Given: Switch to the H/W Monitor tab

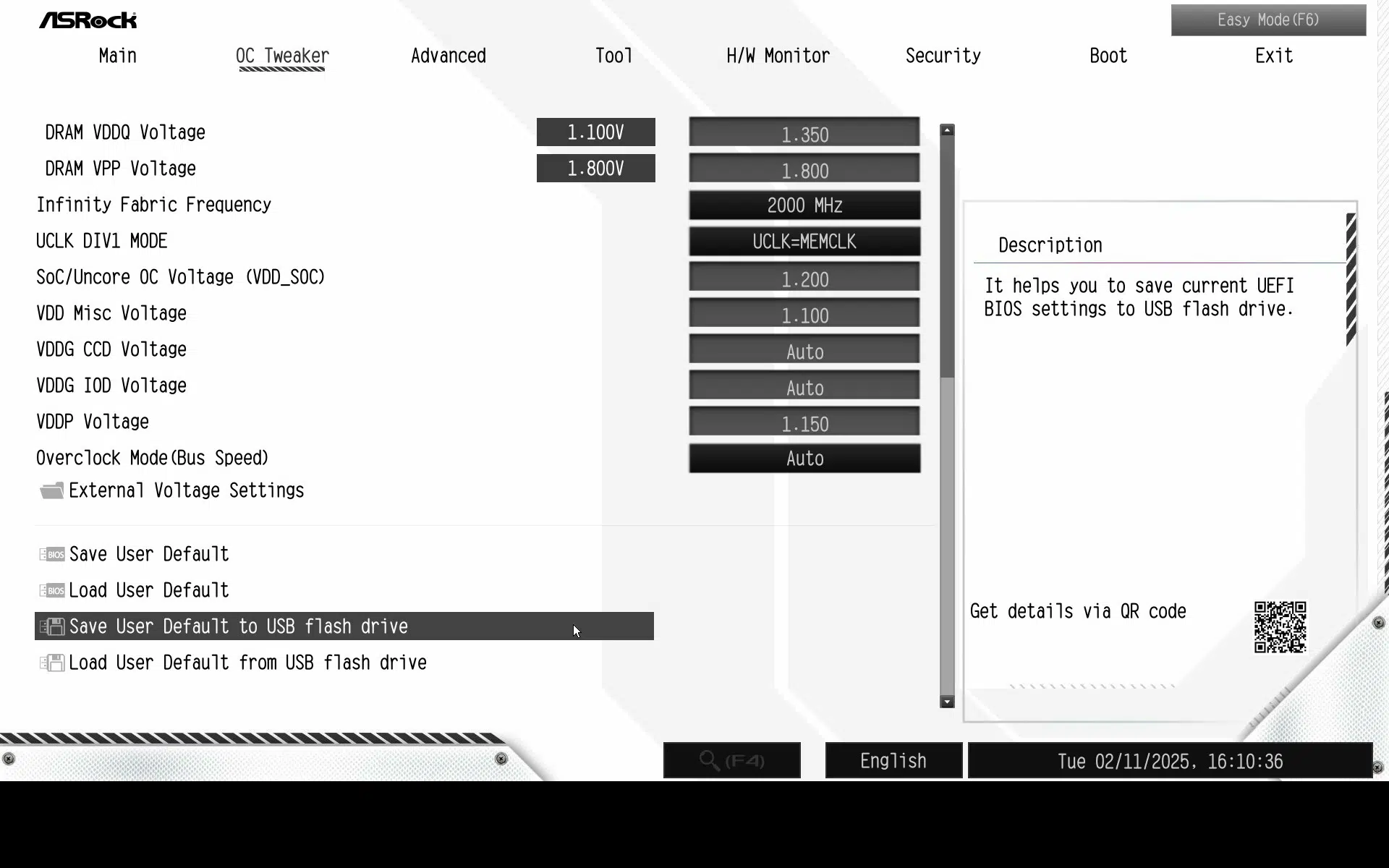Looking at the screenshot, I should (778, 56).
